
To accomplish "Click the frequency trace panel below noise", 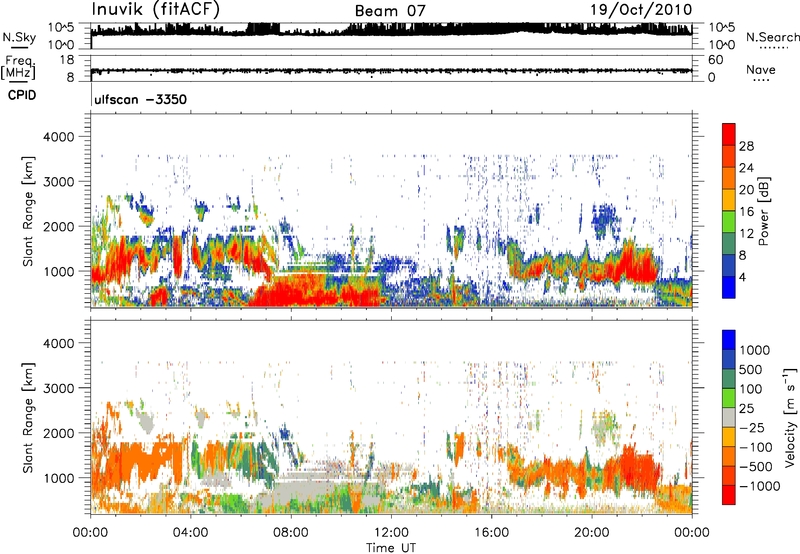I will 391,68.
